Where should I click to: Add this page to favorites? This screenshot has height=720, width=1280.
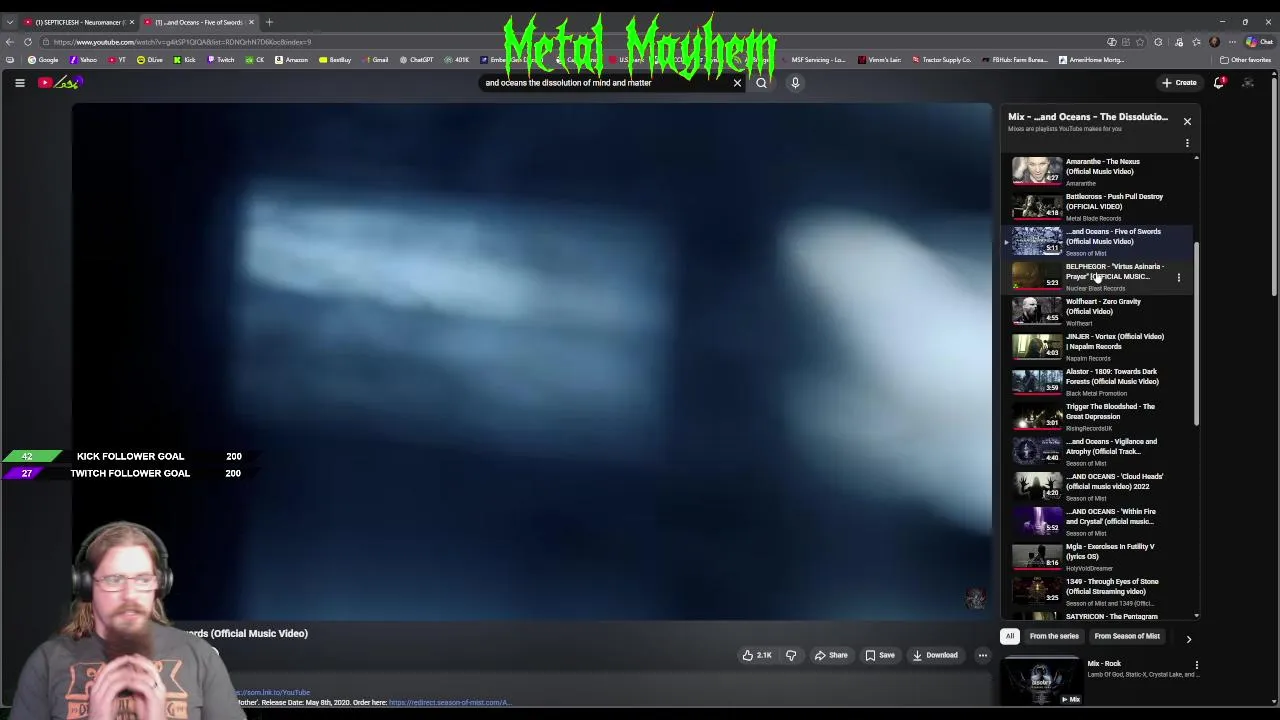(x=1140, y=42)
